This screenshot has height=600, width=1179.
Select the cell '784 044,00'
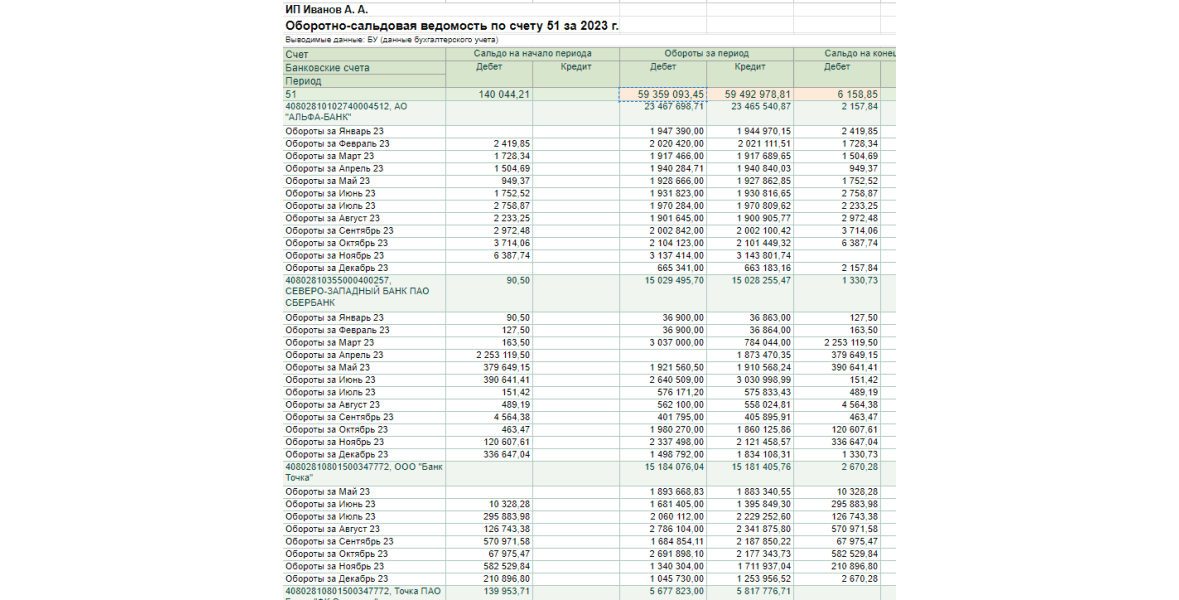coord(750,343)
